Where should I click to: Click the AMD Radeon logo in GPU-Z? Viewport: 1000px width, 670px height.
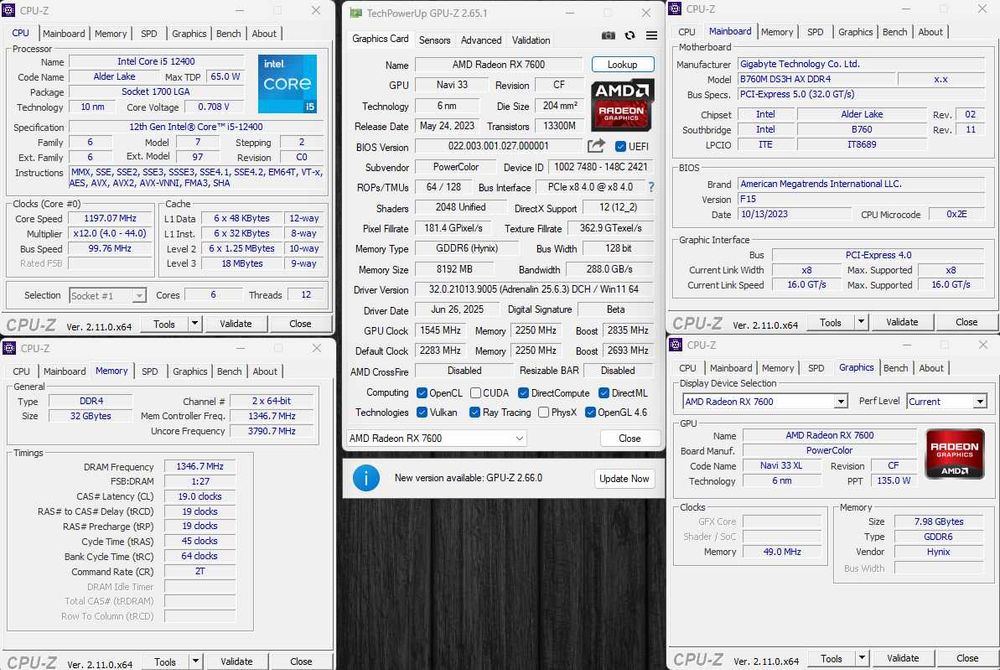[x=622, y=105]
